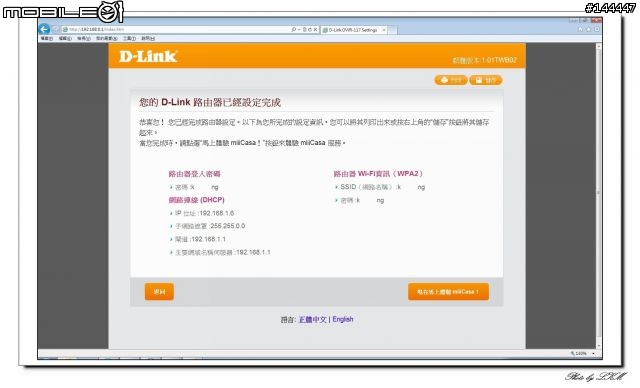Go back with the browser back arrow
This screenshot has height=388, width=640.
tap(44, 29)
